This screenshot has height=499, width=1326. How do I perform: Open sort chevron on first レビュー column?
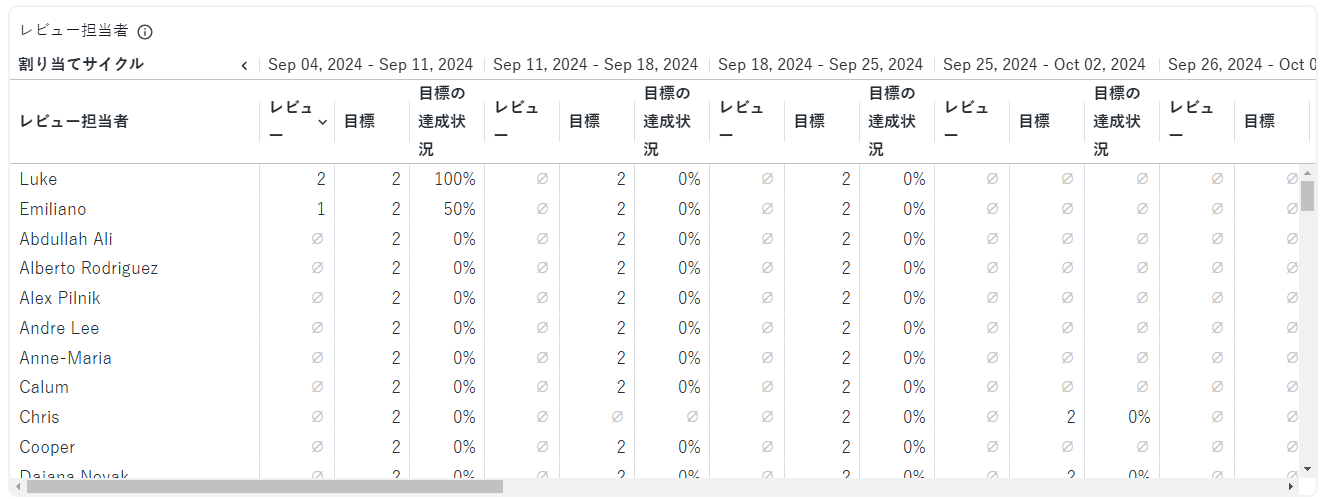point(322,122)
